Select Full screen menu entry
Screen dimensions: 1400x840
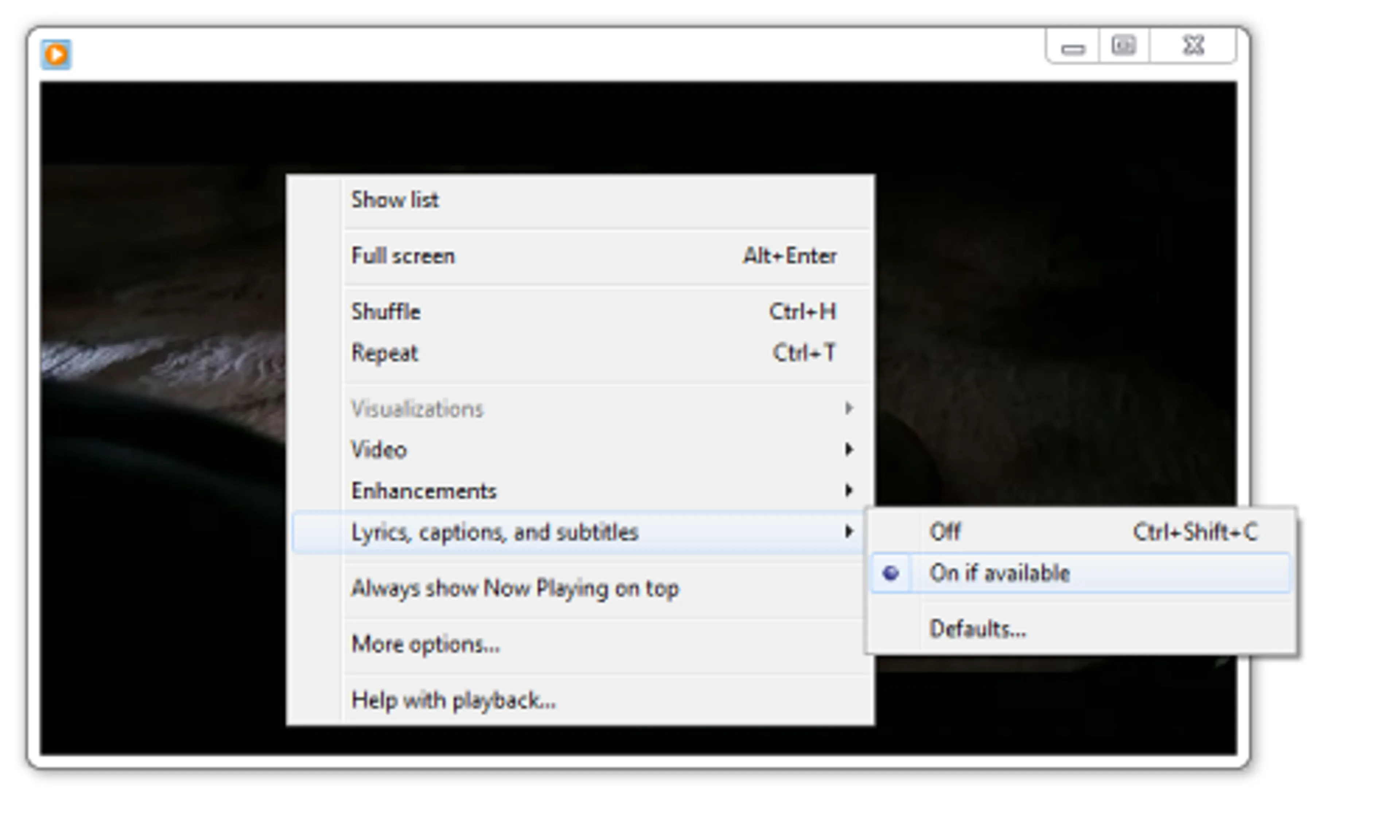pos(403,256)
